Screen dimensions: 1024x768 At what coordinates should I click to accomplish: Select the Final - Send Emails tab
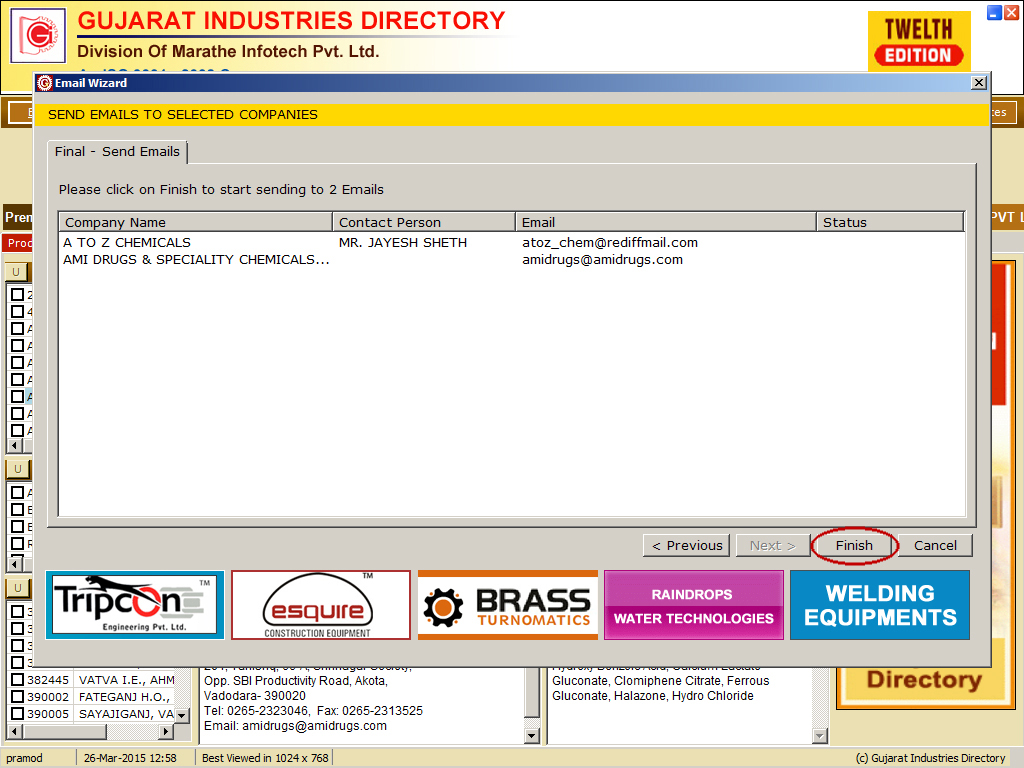118,152
